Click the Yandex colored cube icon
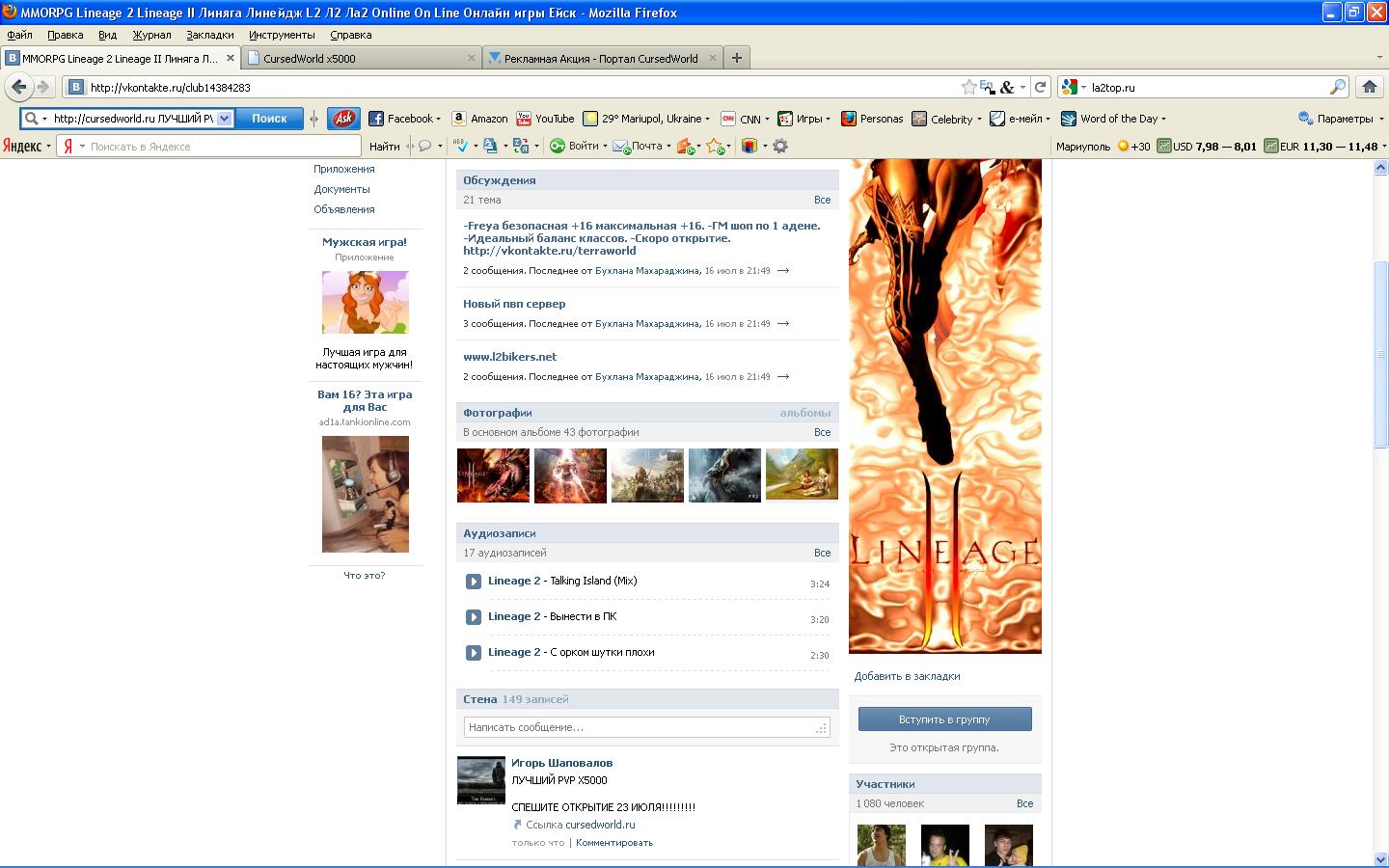The image size is (1389, 868). coord(749,146)
